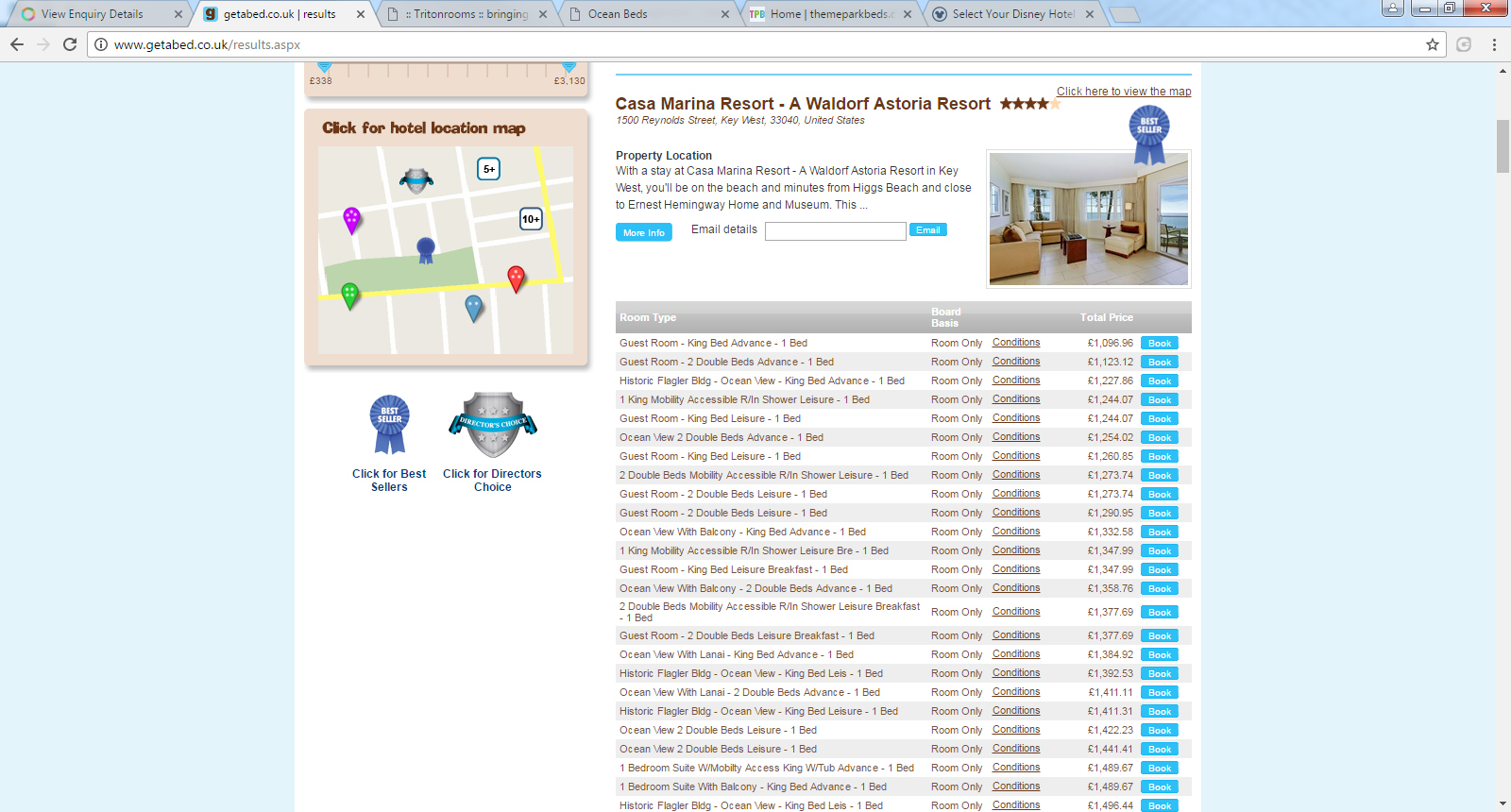Click the green map pin on hotel map

tap(349, 296)
